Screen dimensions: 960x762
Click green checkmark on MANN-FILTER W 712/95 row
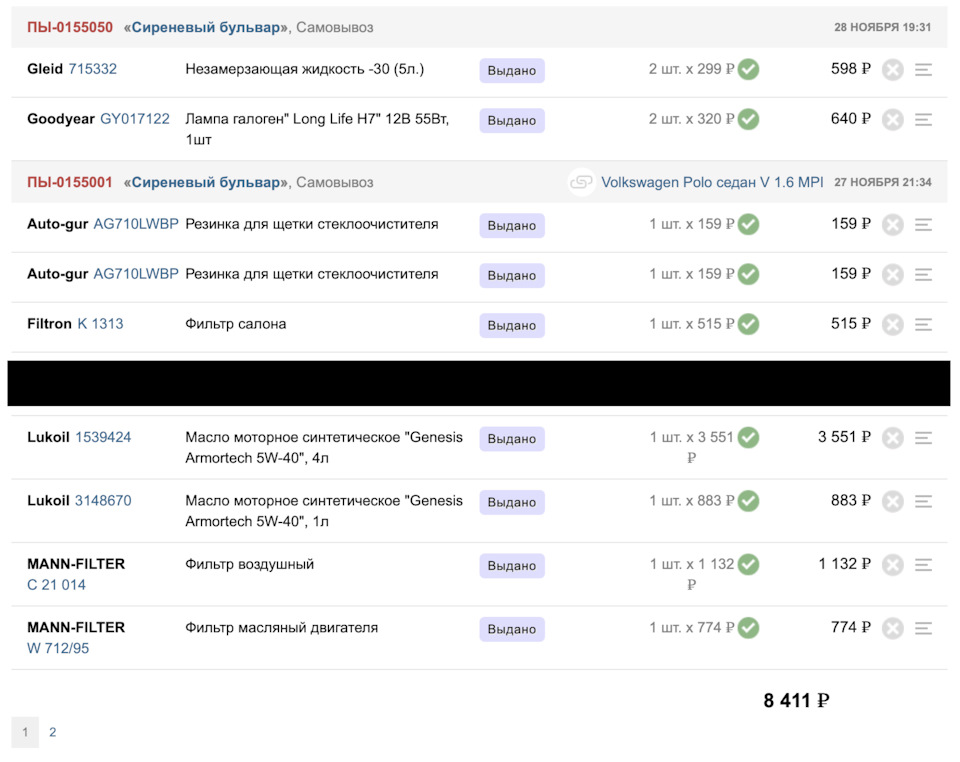click(748, 628)
